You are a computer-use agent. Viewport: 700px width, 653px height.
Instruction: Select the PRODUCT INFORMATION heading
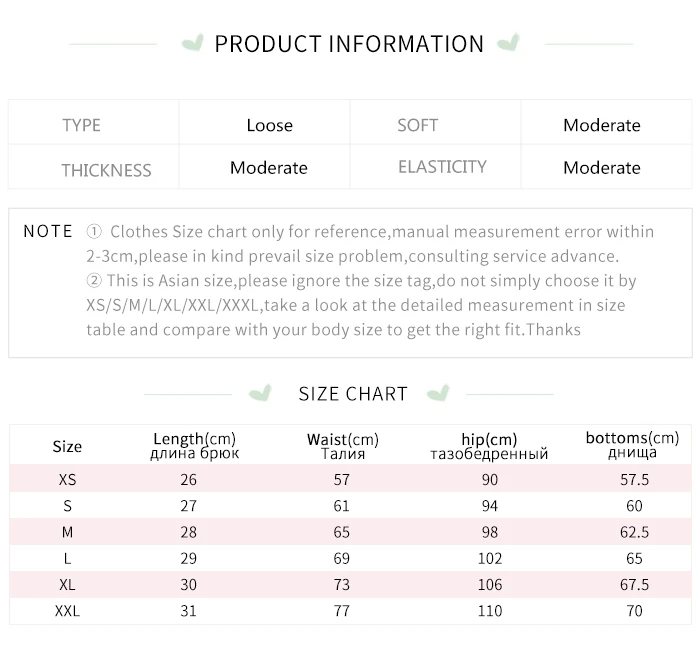point(349,44)
